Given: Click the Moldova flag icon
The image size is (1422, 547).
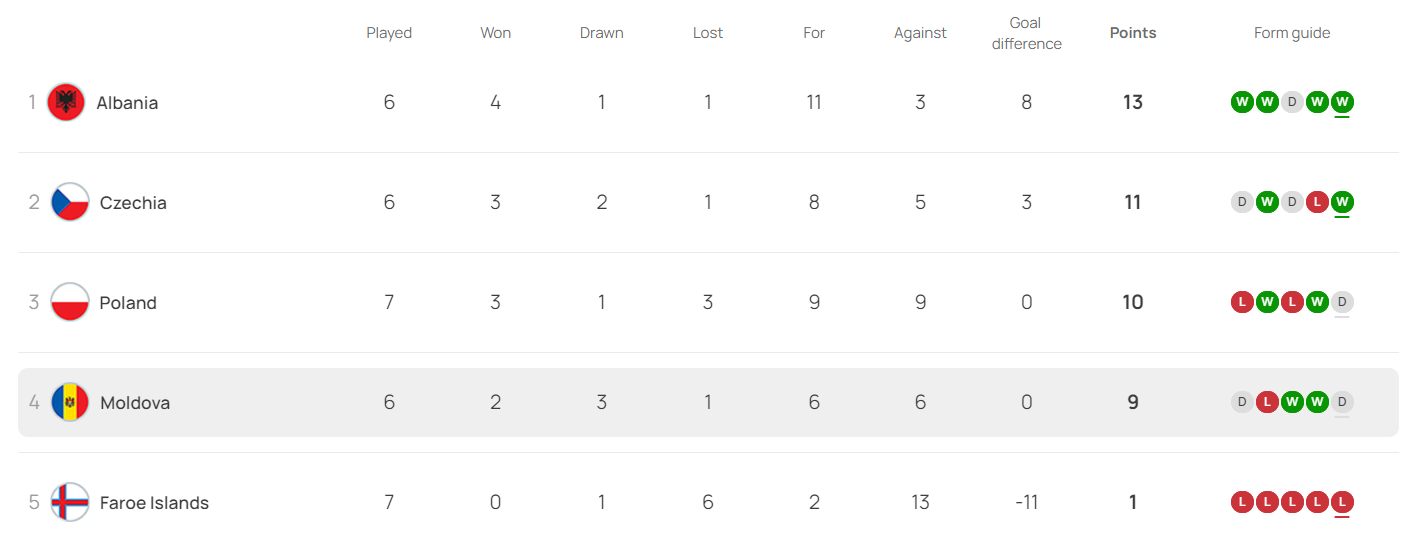Looking at the screenshot, I should pos(70,402).
